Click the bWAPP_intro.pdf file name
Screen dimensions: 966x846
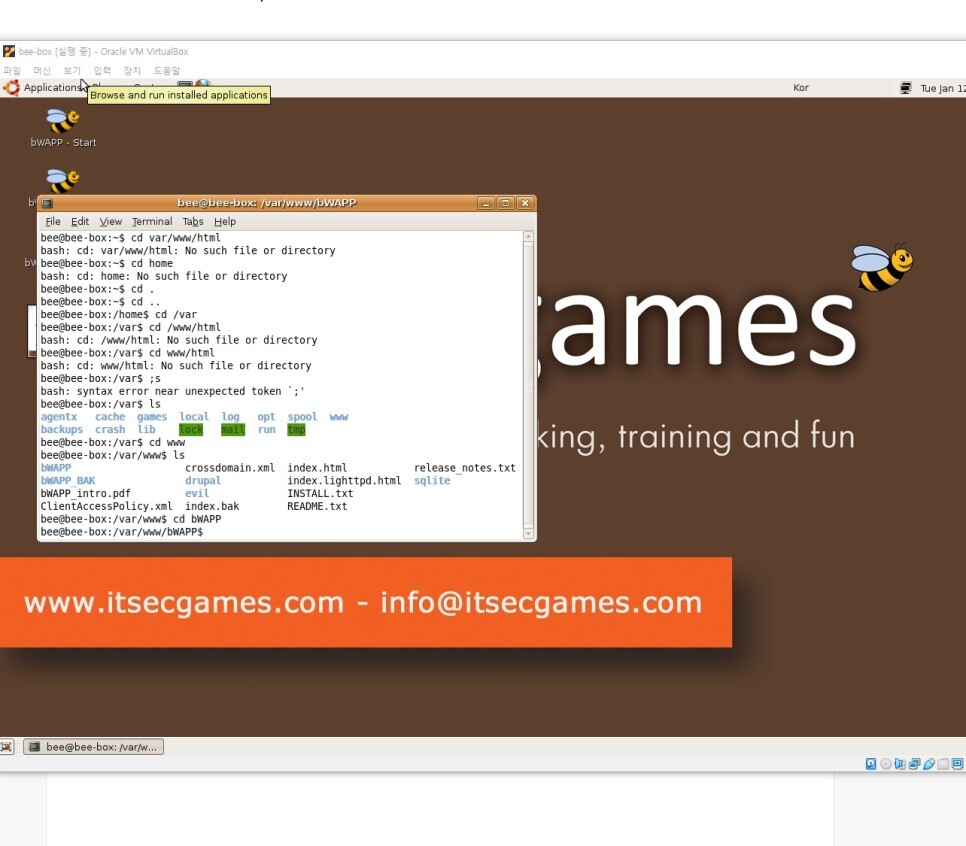point(86,494)
